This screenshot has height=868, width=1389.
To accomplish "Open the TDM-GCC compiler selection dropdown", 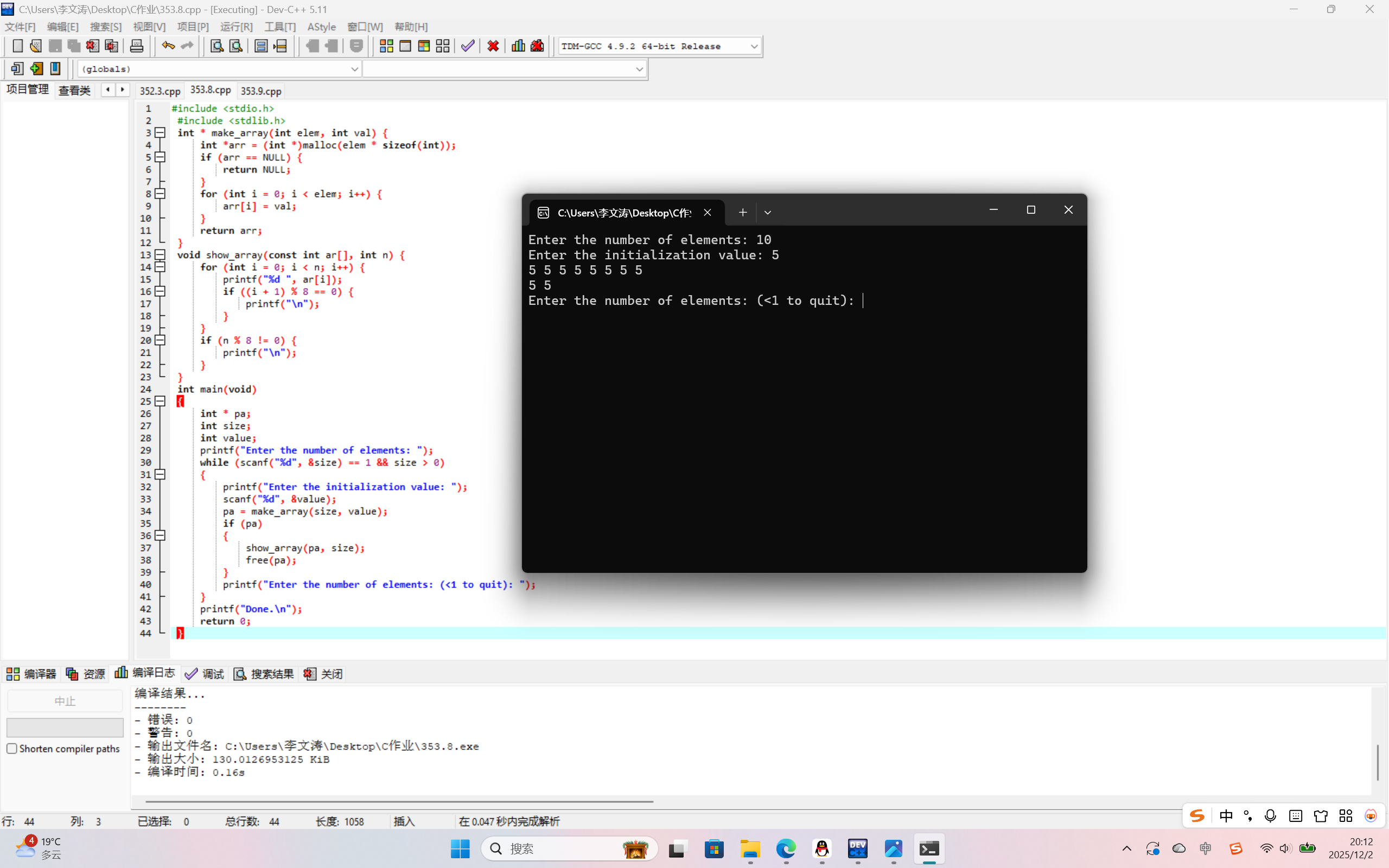I will pos(754,47).
